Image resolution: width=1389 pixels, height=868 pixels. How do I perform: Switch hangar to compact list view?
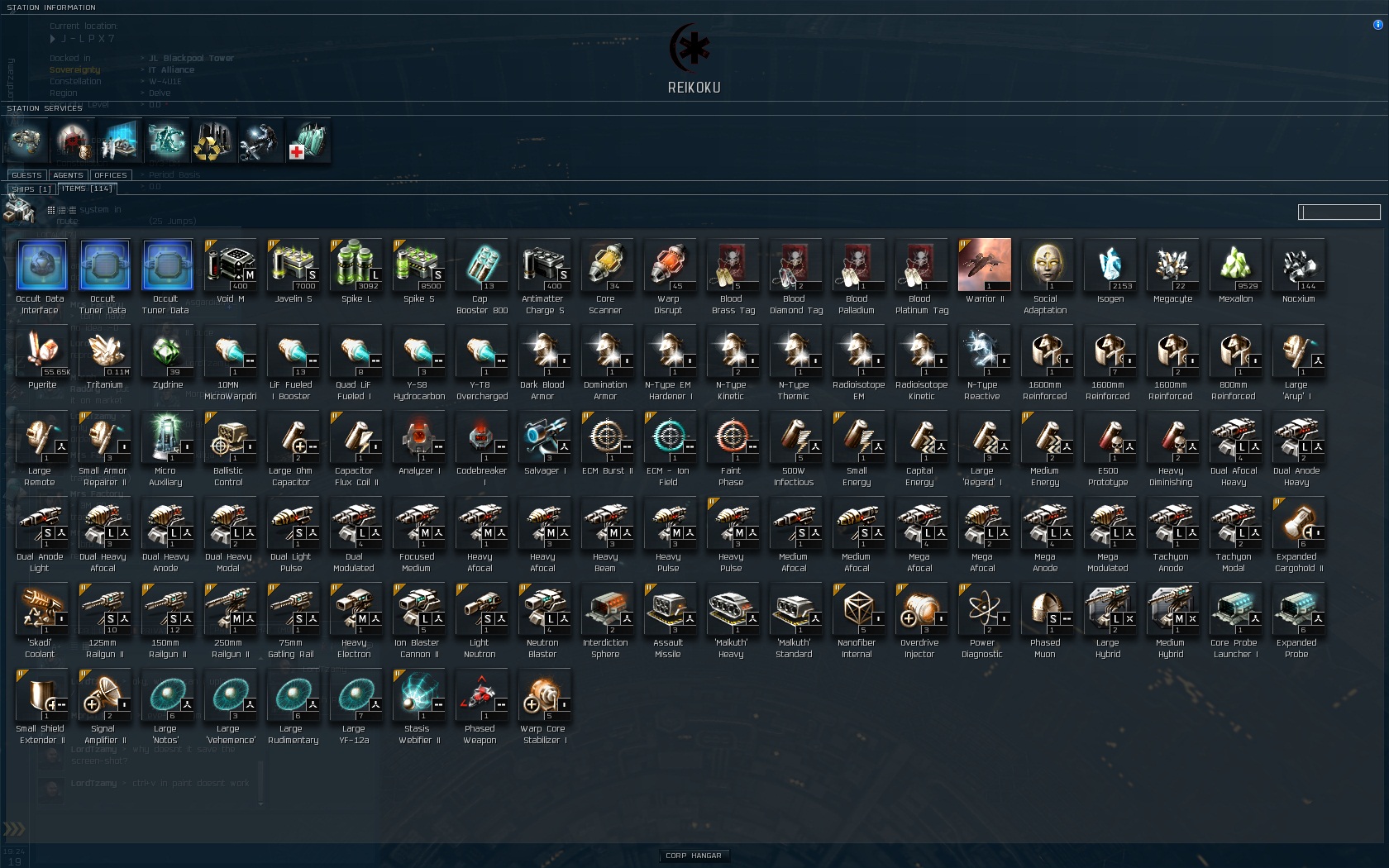73,210
